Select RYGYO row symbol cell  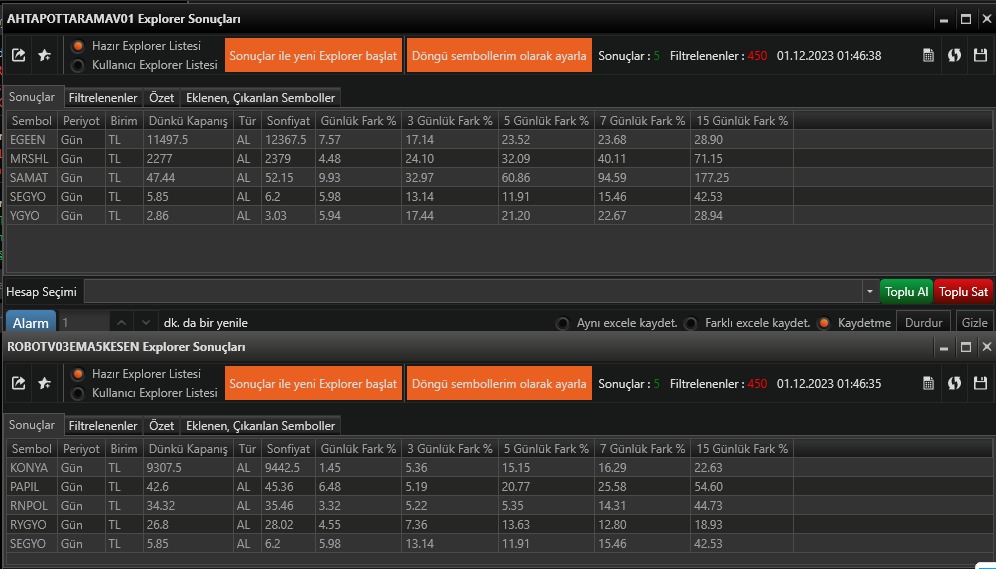(32, 525)
